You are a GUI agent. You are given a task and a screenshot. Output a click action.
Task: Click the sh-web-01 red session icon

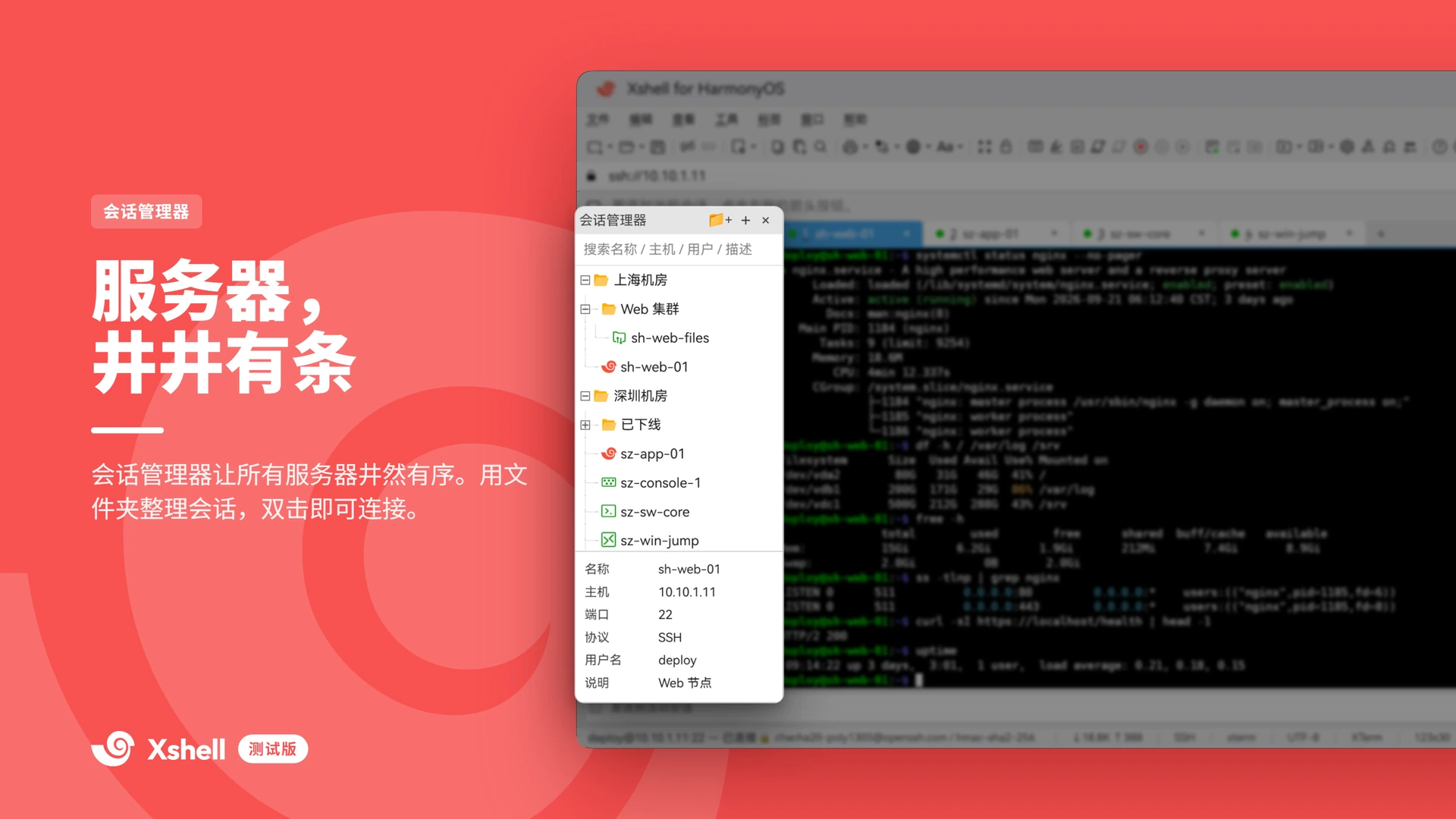(x=608, y=366)
